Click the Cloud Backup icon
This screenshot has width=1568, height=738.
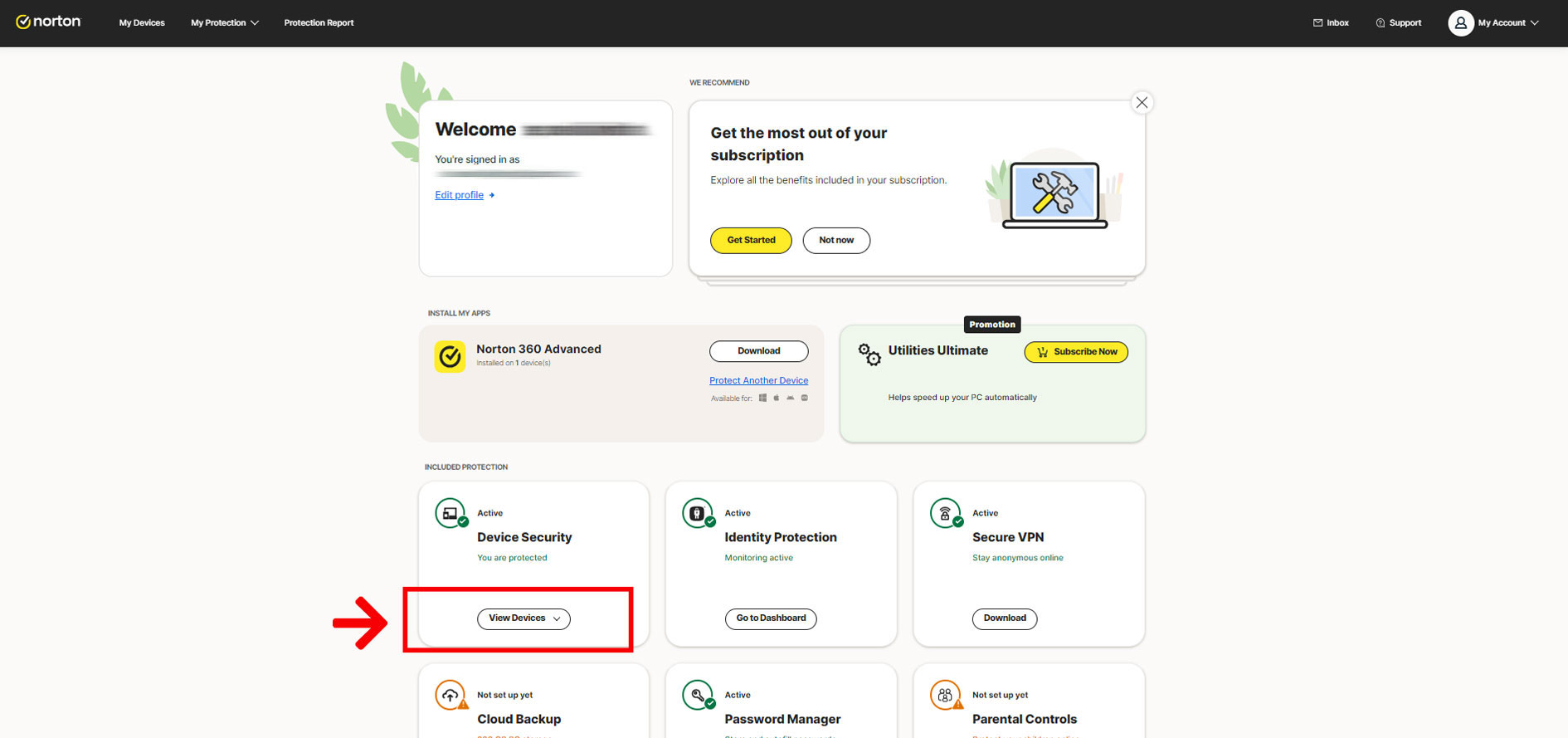pos(450,696)
